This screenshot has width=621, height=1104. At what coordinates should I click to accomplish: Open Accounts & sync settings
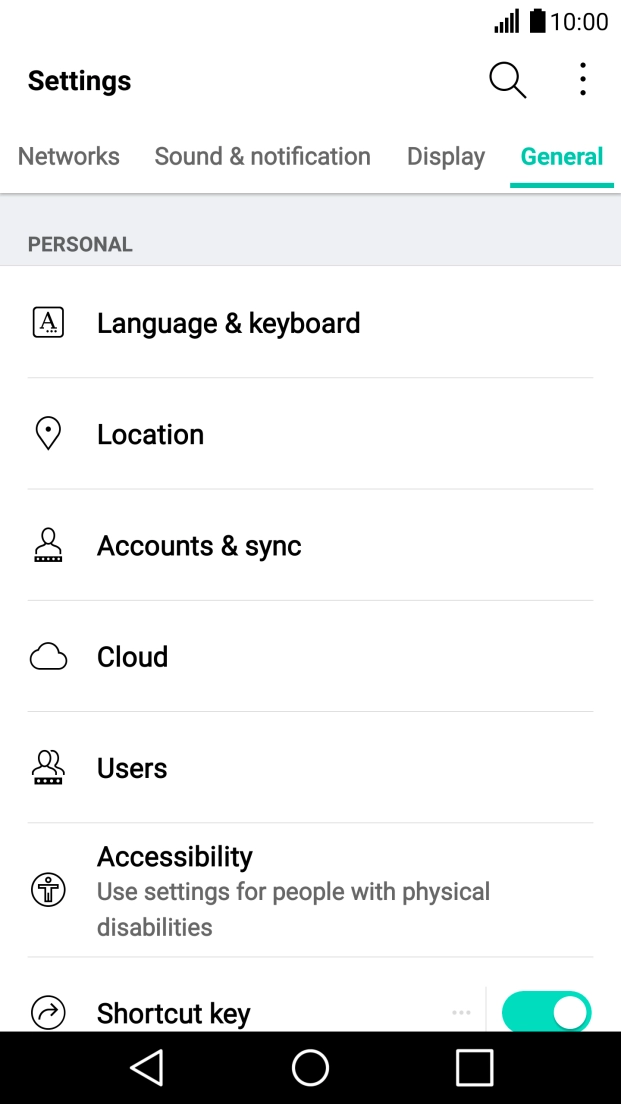point(199,546)
